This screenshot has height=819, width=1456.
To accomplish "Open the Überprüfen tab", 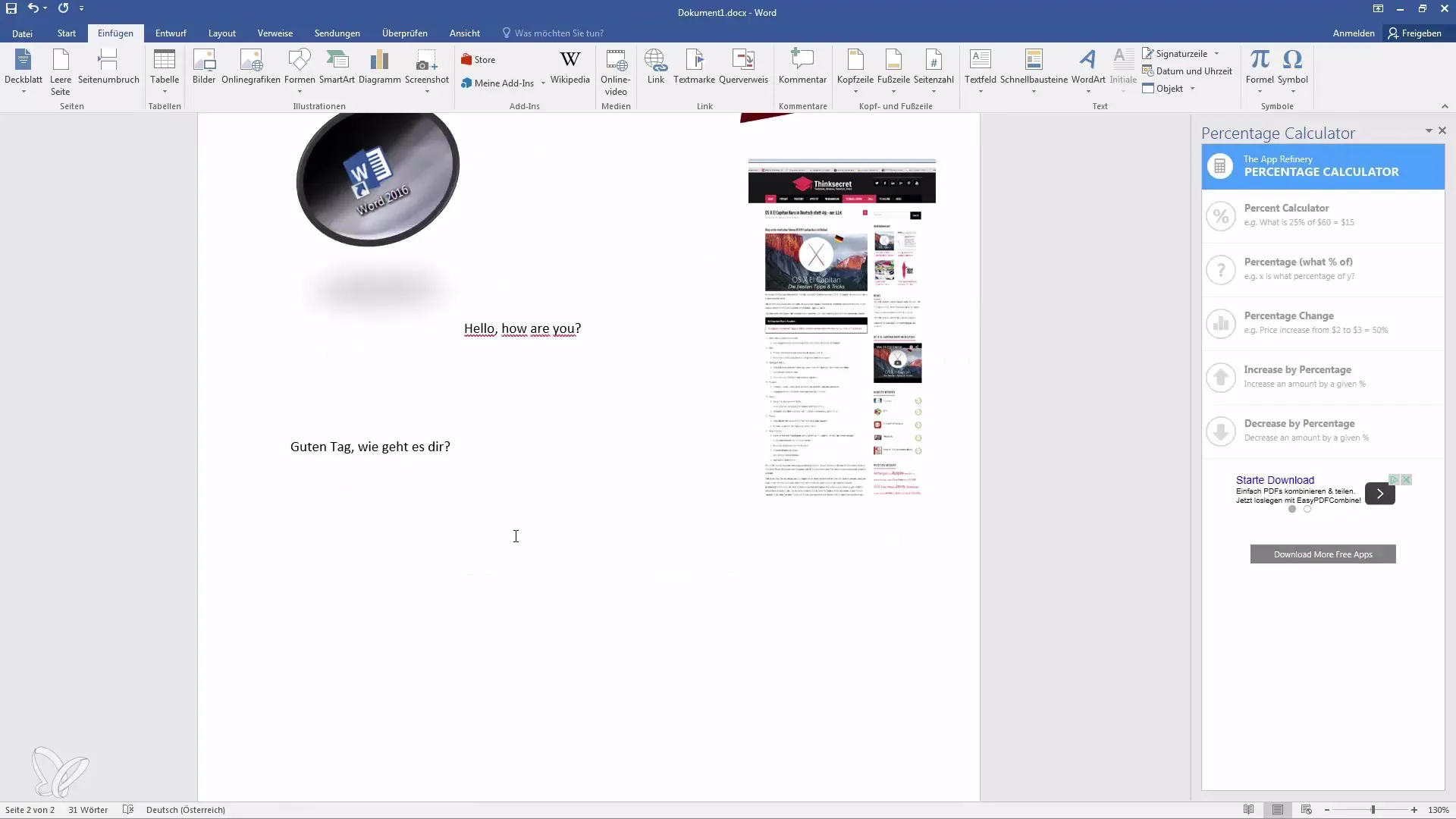I will (405, 33).
